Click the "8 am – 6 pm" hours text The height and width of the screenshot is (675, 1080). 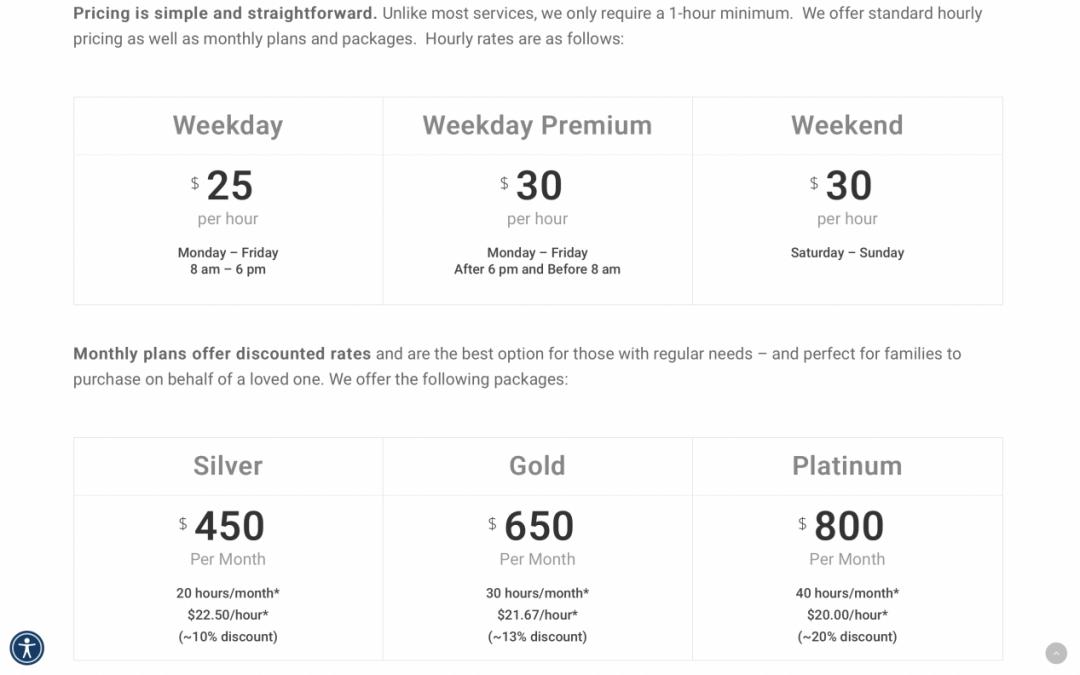(x=228, y=269)
